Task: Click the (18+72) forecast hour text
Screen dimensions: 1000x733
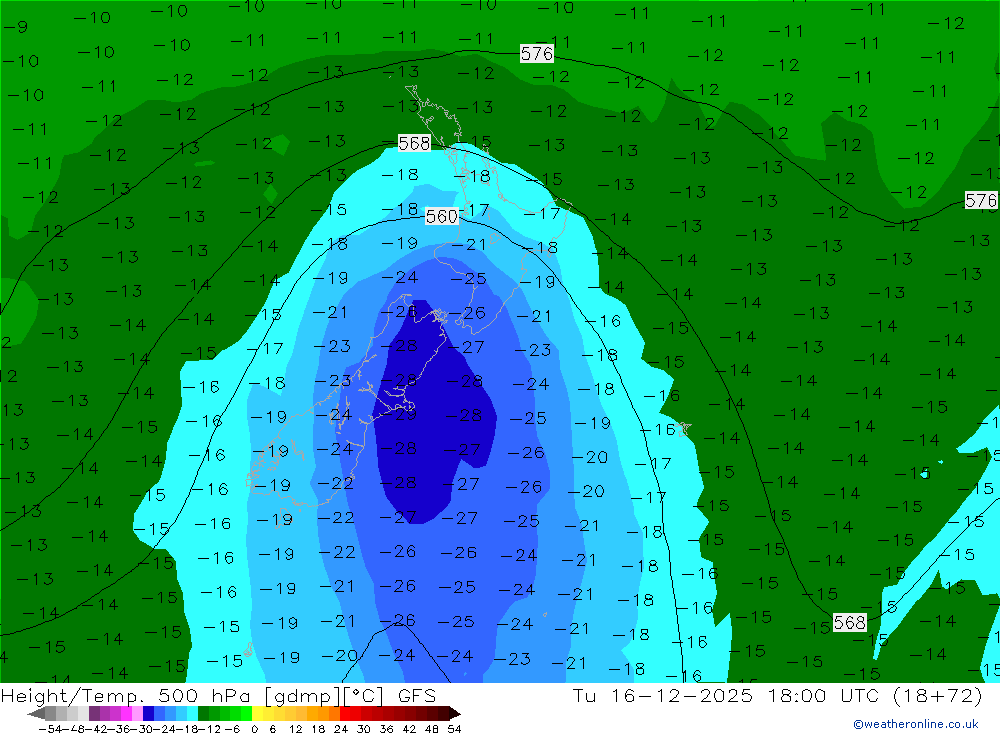Action: pyautogui.click(x=938, y=695)
